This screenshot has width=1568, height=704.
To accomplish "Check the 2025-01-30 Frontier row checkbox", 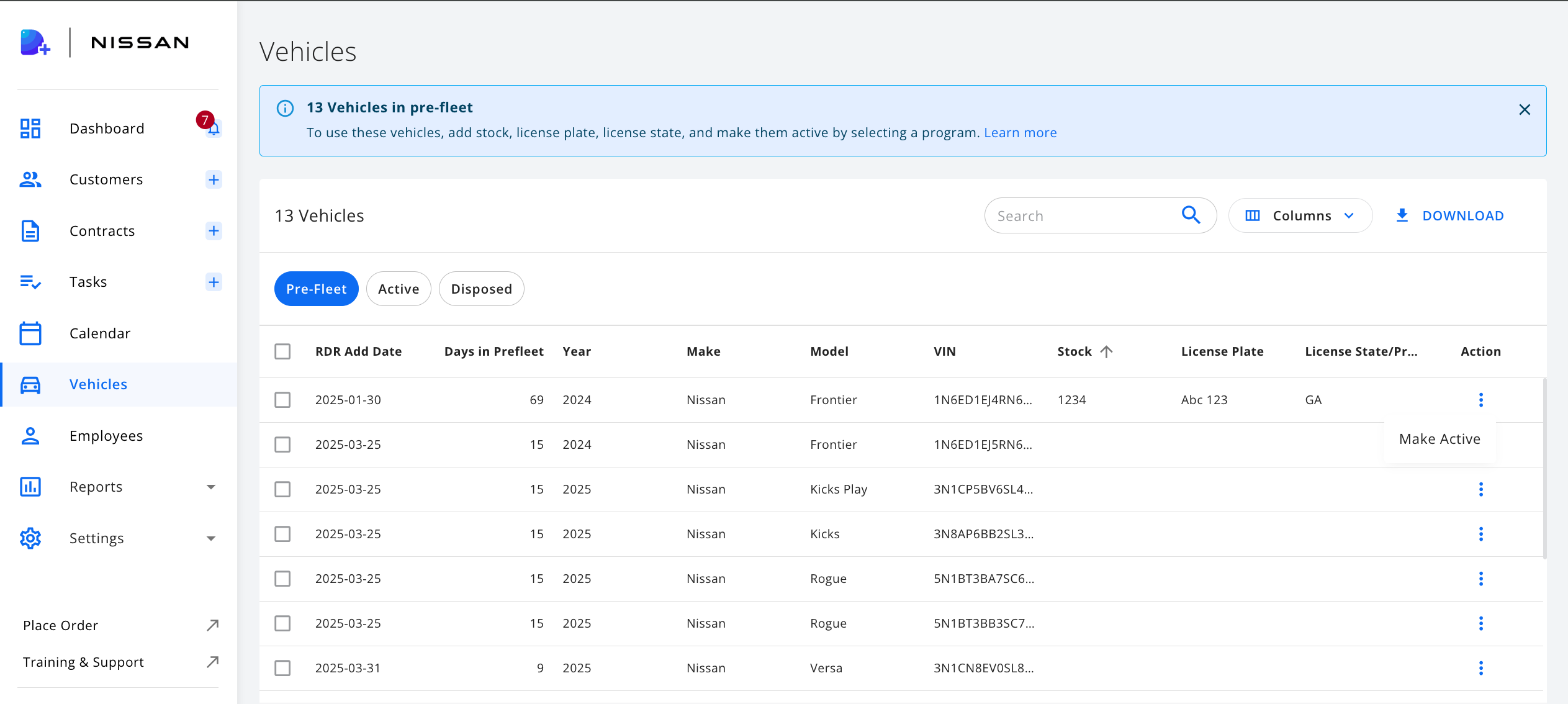I will point(282,400).
